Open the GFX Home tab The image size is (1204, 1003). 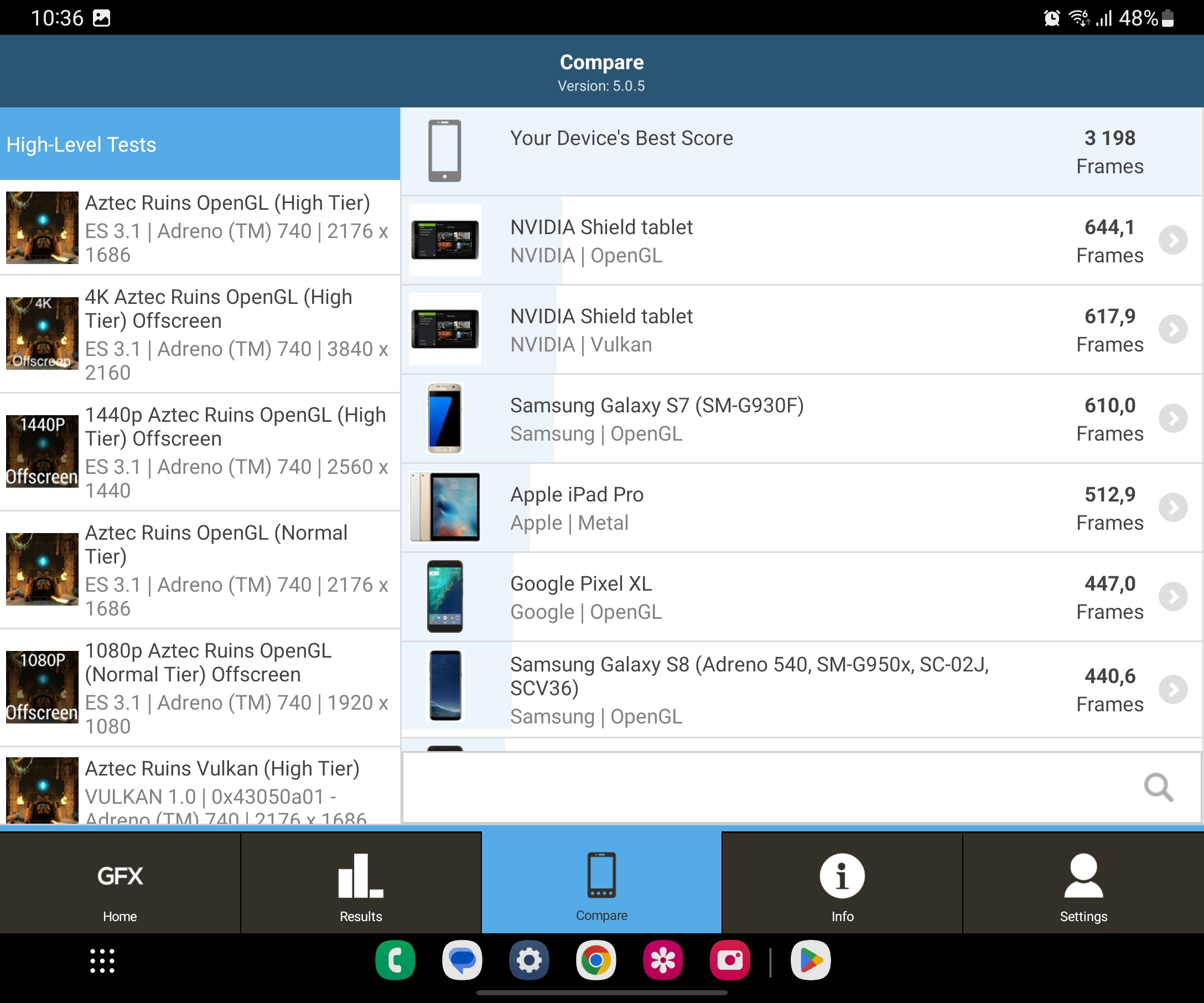coord(120,884)
